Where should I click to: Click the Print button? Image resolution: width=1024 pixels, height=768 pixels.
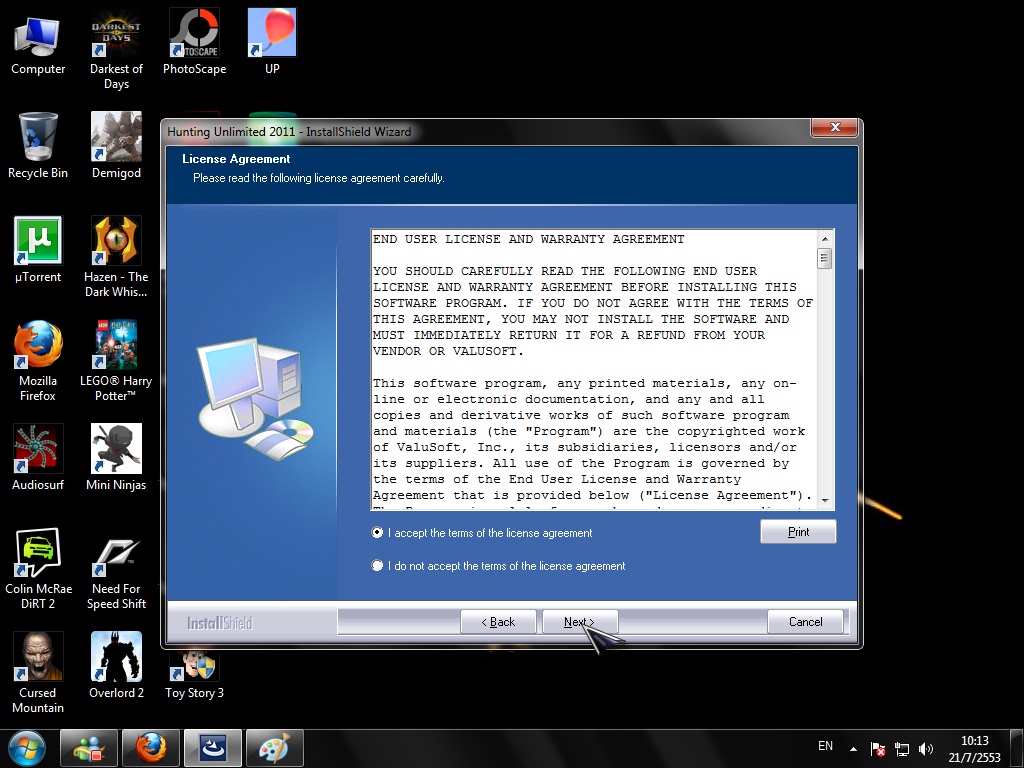(x=798, y=532)
